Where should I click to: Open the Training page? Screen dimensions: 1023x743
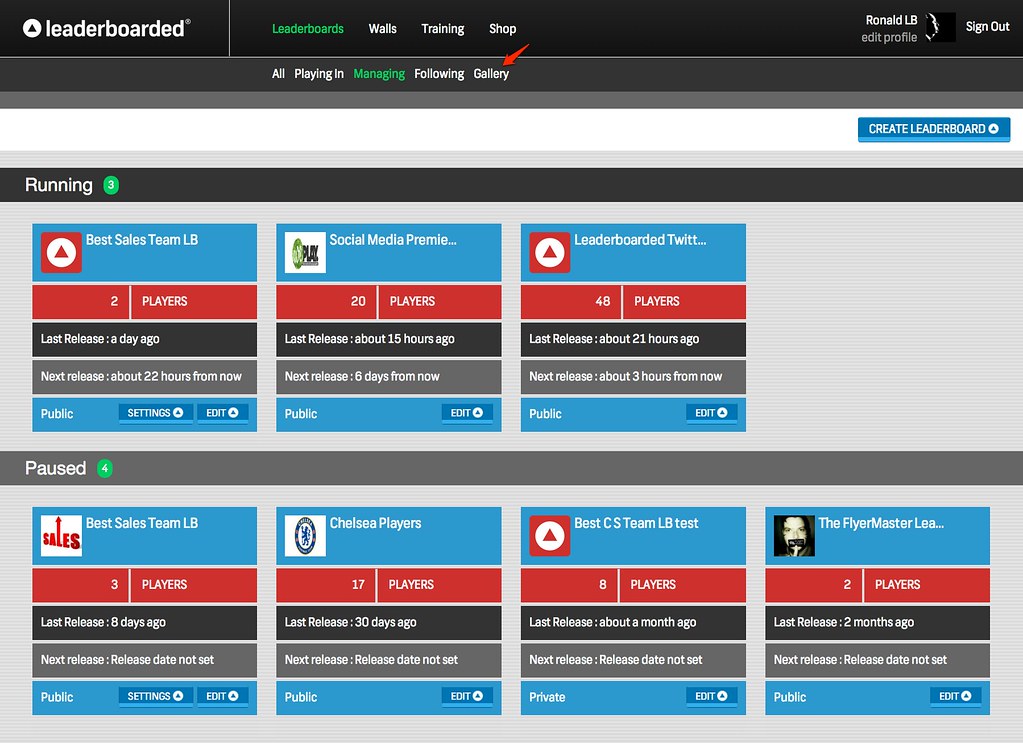[442, 29]
